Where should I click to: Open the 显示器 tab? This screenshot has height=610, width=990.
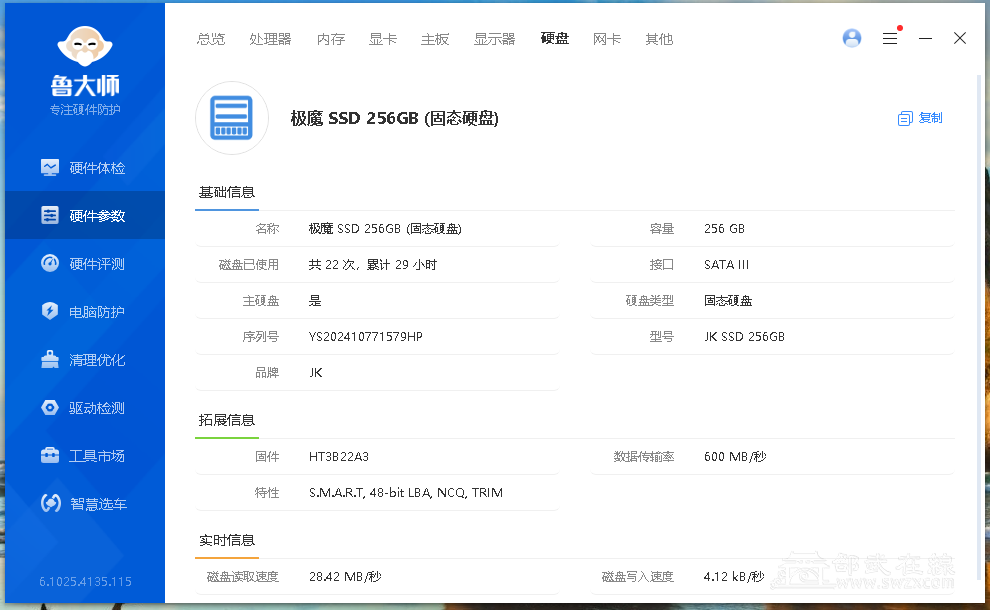[x=494, y=39]
